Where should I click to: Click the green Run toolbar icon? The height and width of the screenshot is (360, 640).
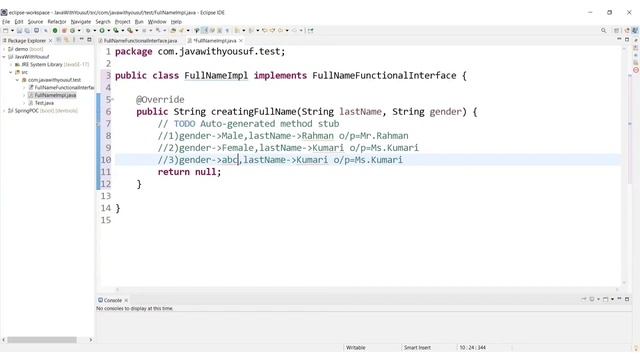pyautogui.click(x=102, y=30)
